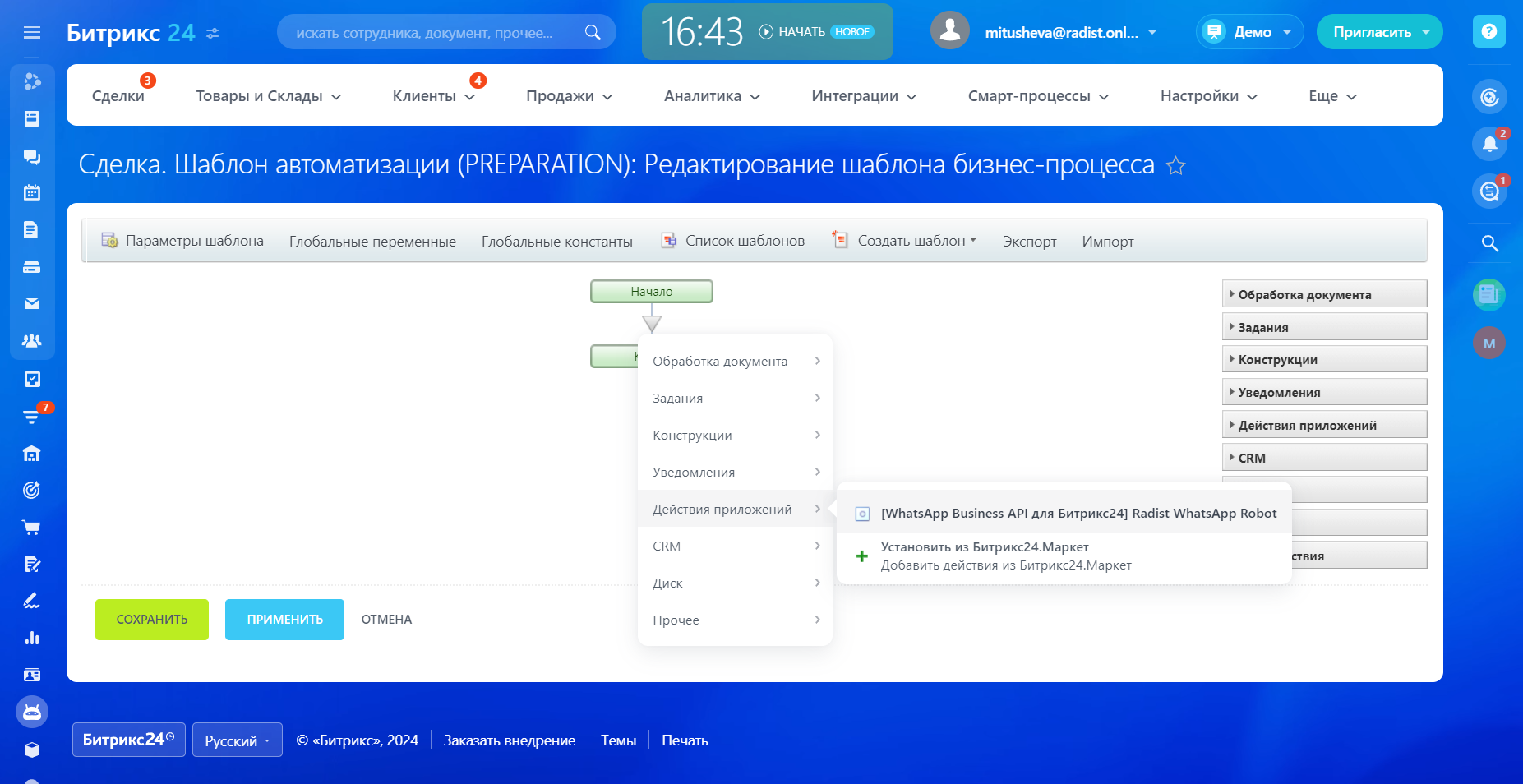1523x784 pixels.
Task: Open the hamburger menu icon
Action: coord(32,33)
